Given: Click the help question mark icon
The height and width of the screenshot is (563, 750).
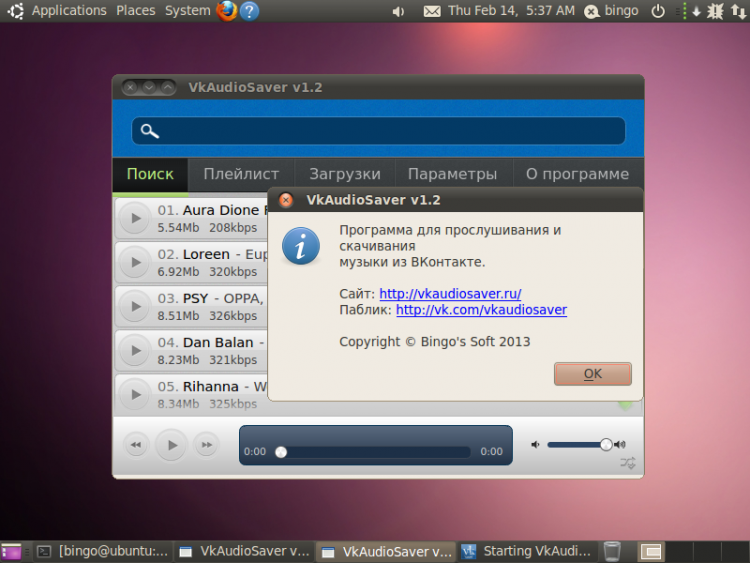Looking at the screenshot, I should 249,11.
